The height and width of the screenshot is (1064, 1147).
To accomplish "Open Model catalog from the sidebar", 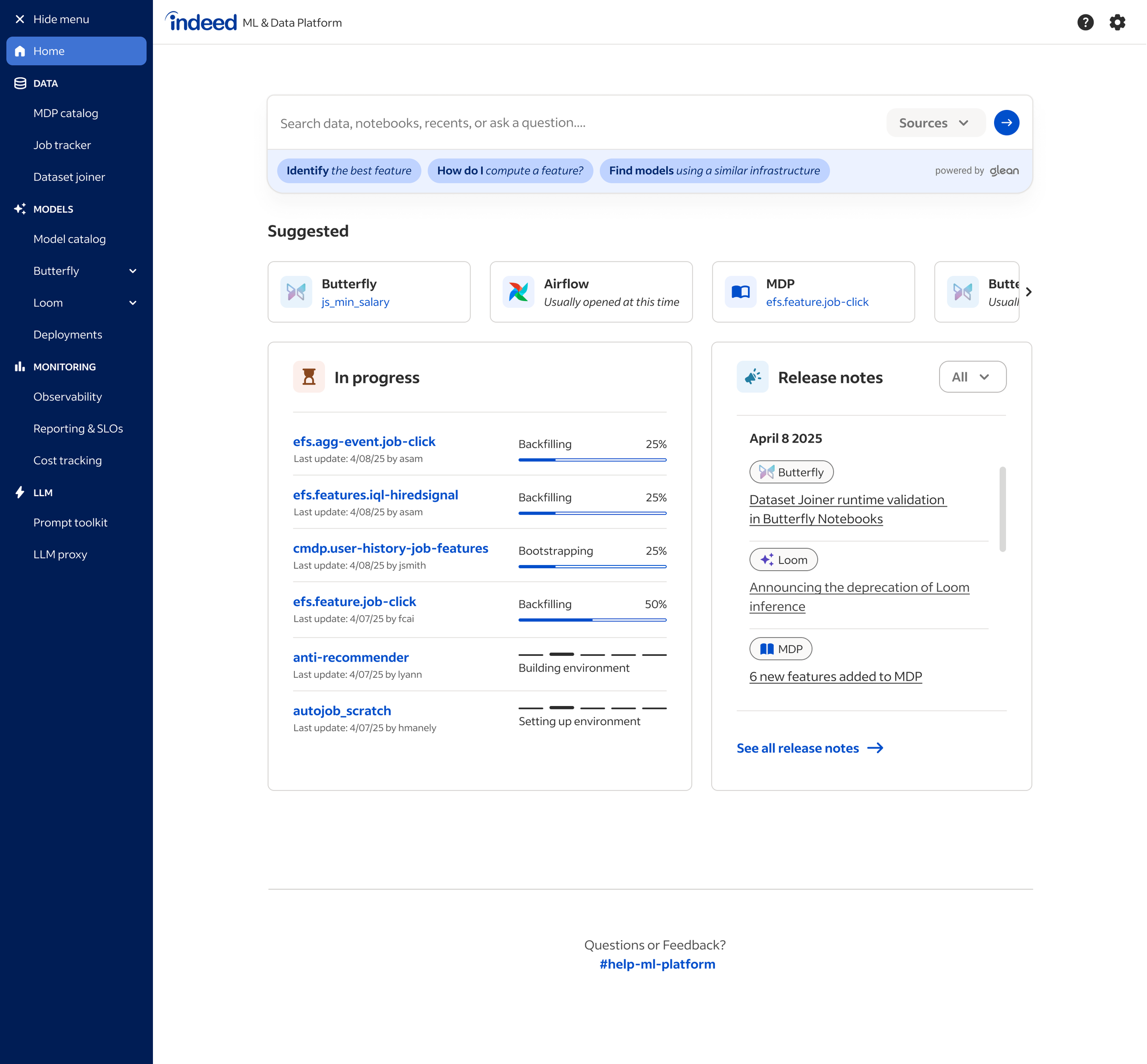I will (x=70, y=239).
